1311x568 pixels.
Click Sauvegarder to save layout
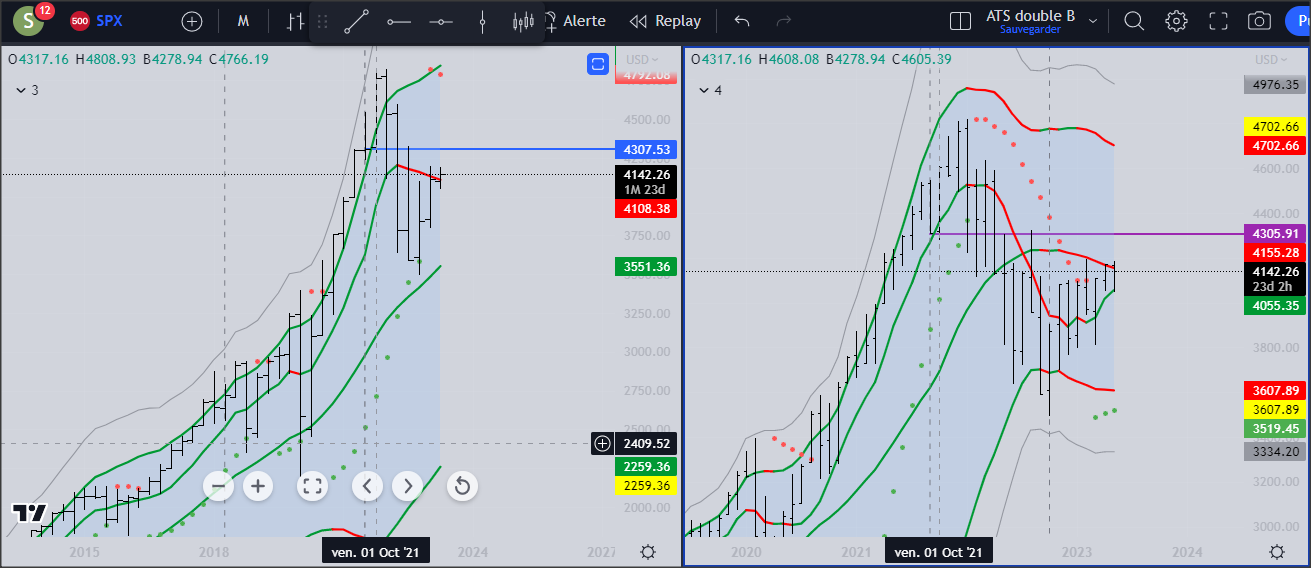coord(1030,30)
